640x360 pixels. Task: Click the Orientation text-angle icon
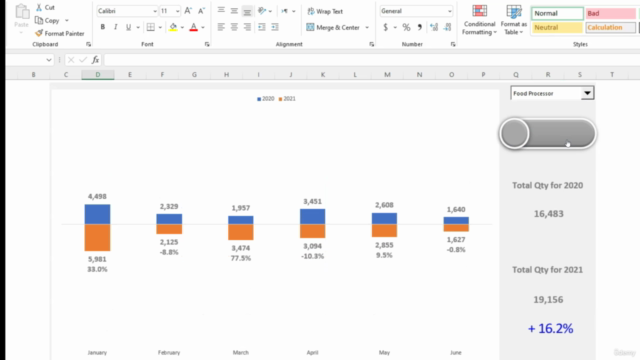262,11
